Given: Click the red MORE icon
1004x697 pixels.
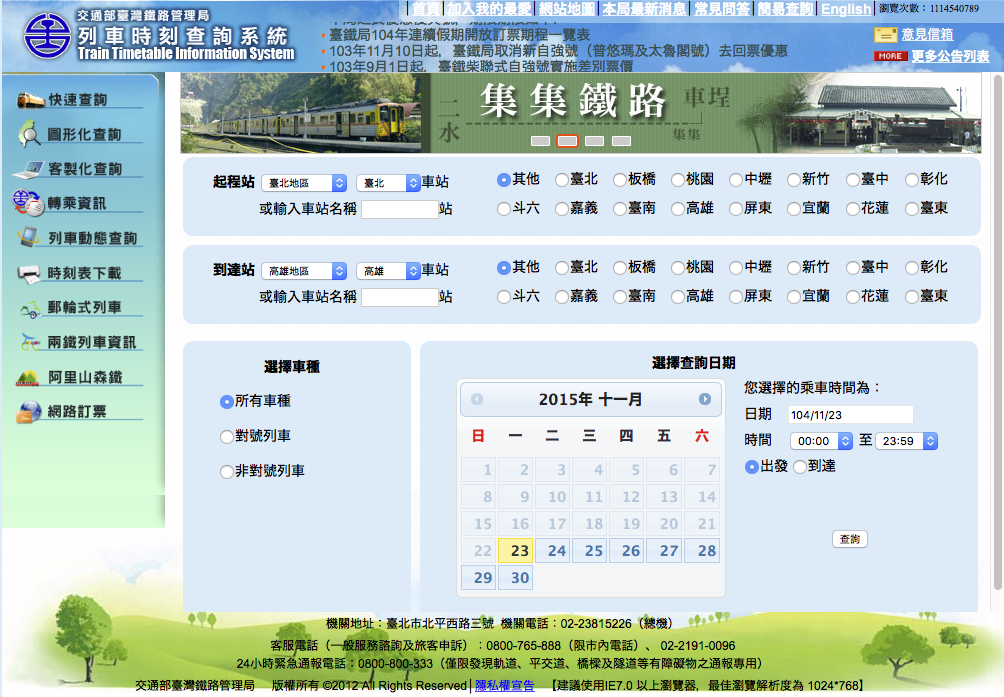Looking at the screenshot, I should (x=891, y=56).
